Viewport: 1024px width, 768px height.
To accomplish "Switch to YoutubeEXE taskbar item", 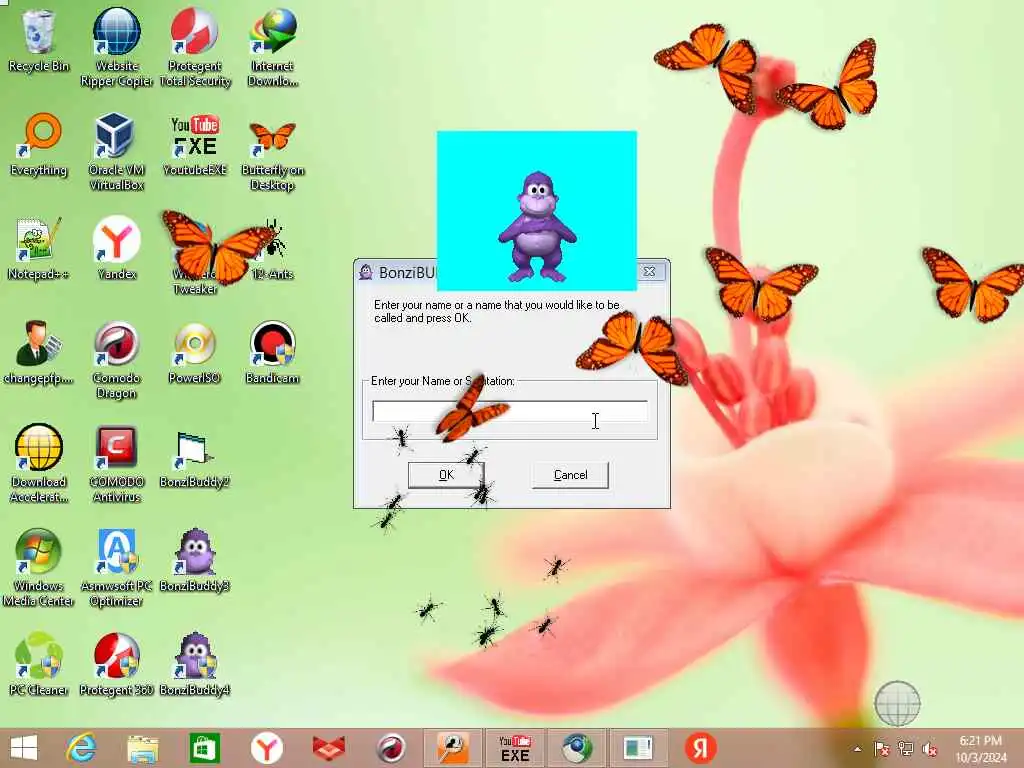I will (x=515, y=748).
